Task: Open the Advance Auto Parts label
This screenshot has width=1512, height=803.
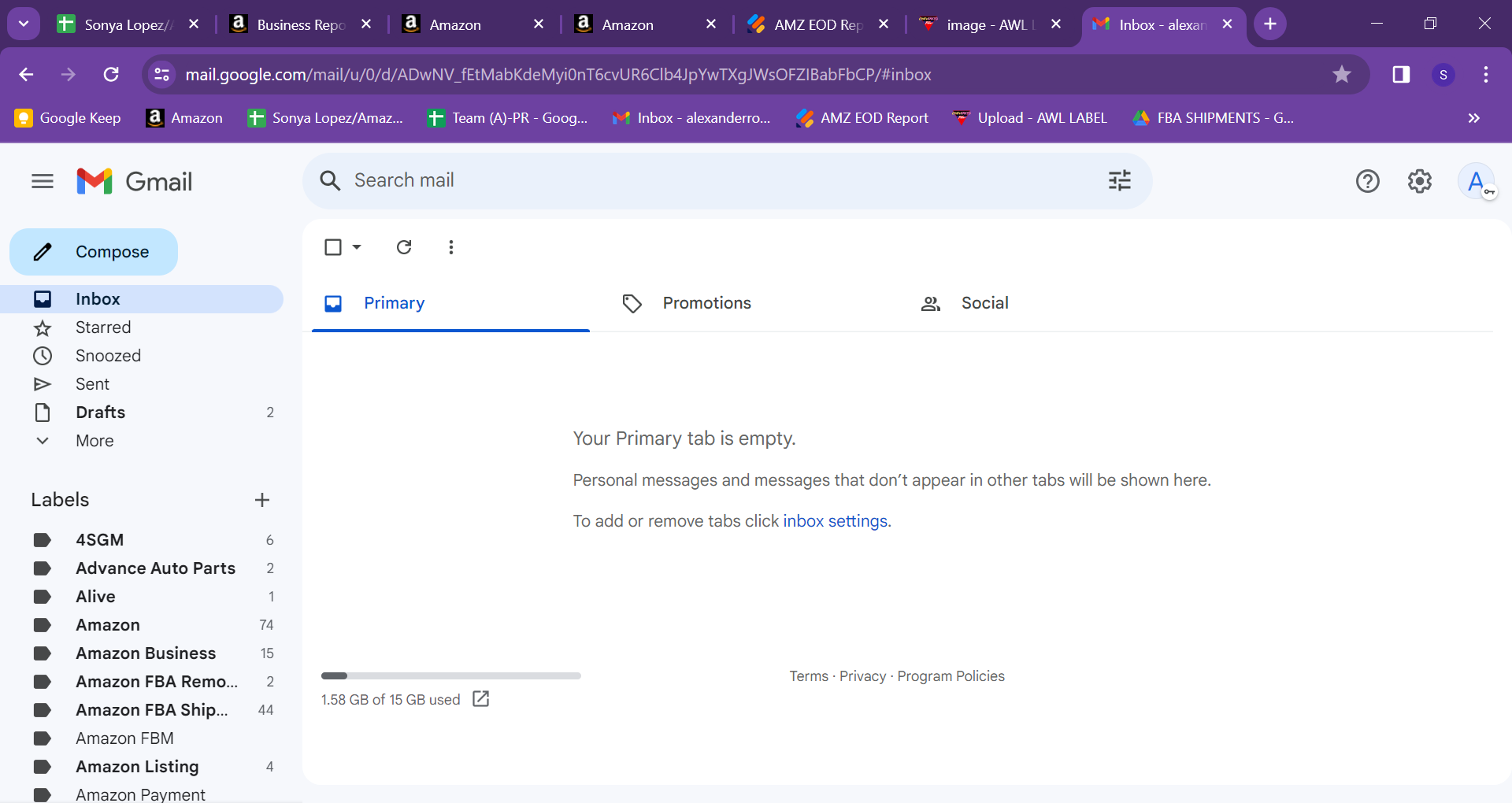Action: (x=142, y=568)
